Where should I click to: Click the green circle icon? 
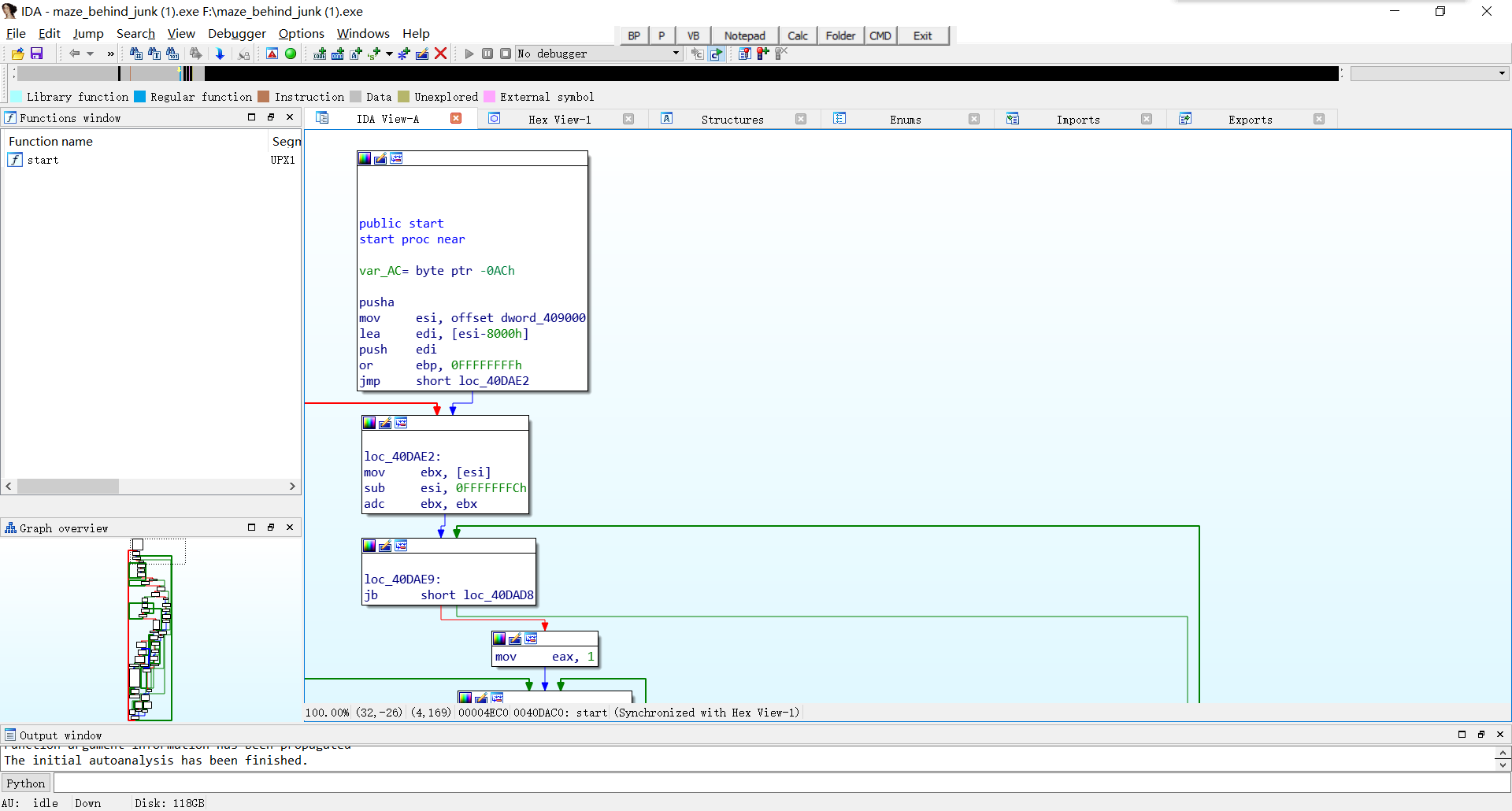coord(291,54)
